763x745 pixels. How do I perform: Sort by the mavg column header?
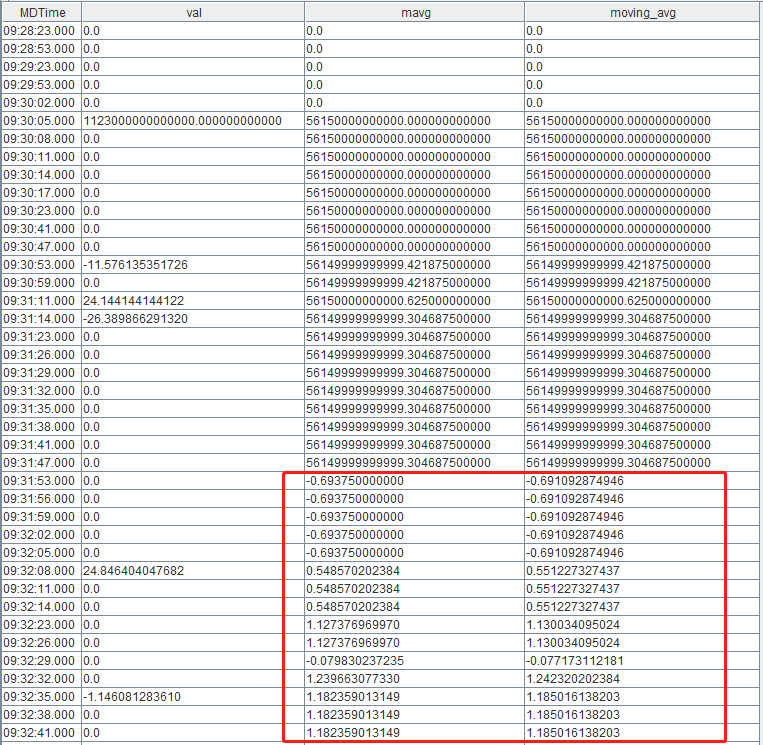point(414,12)
